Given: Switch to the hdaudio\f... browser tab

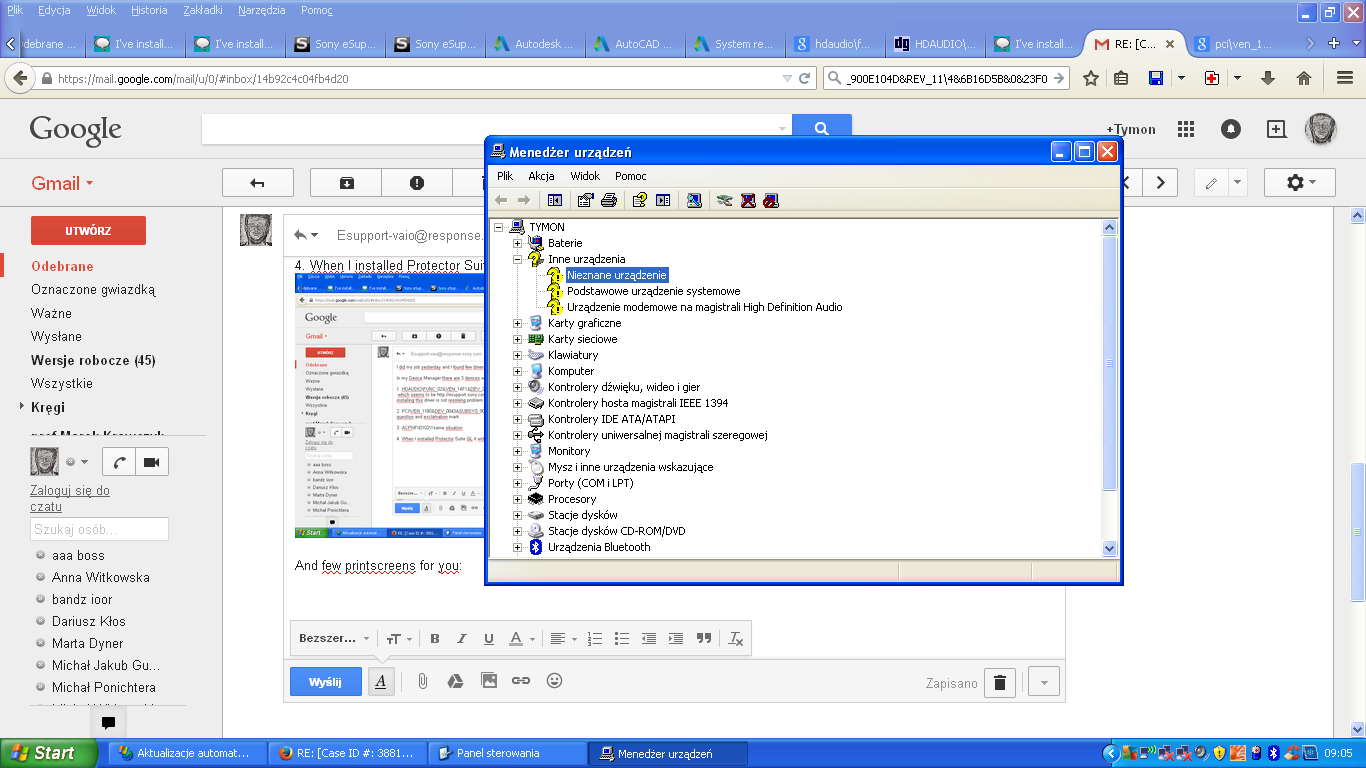Looking at the screenshot, I should click(x=834, y=44).
